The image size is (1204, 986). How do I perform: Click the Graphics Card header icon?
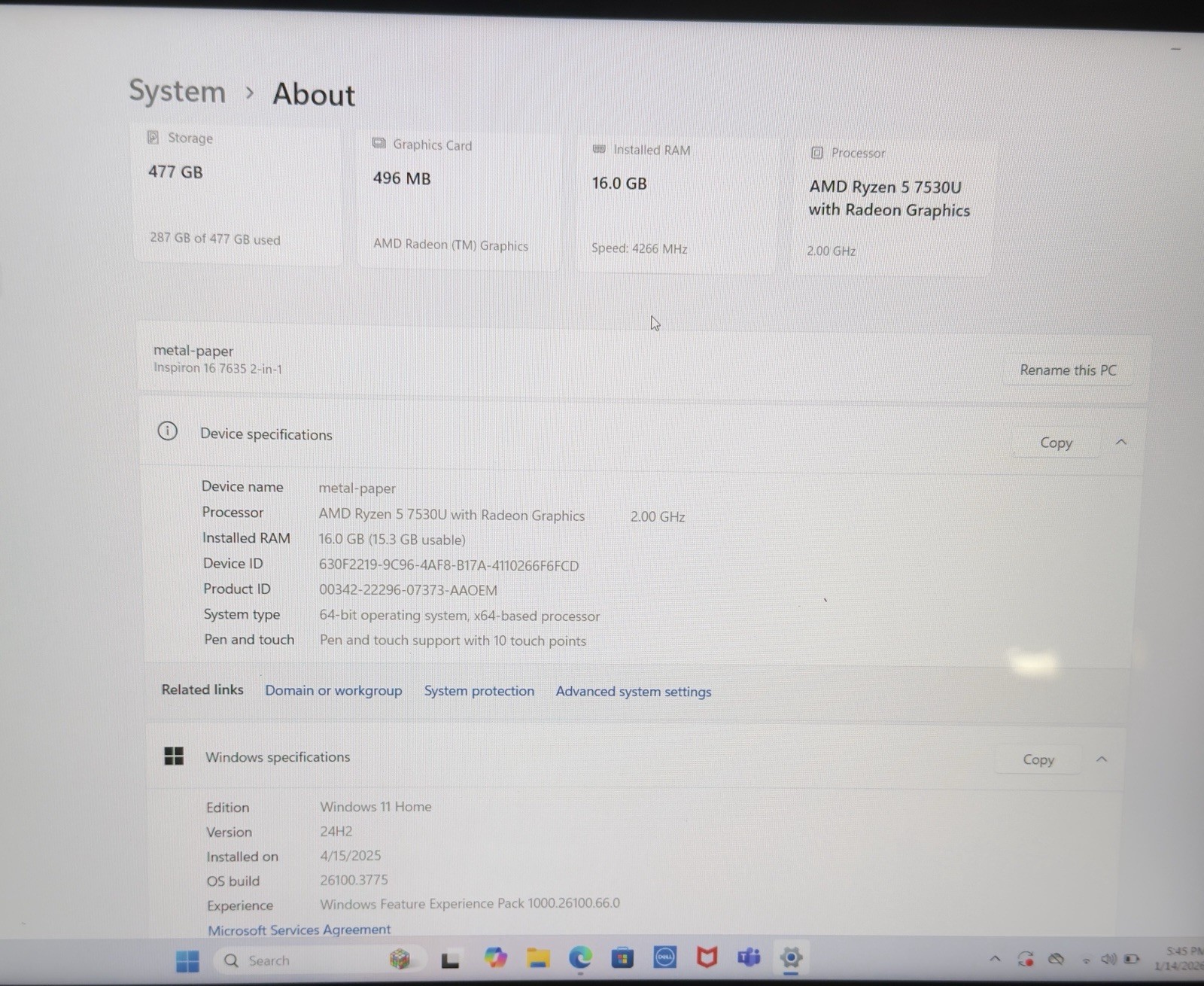[x=379, y=143]
